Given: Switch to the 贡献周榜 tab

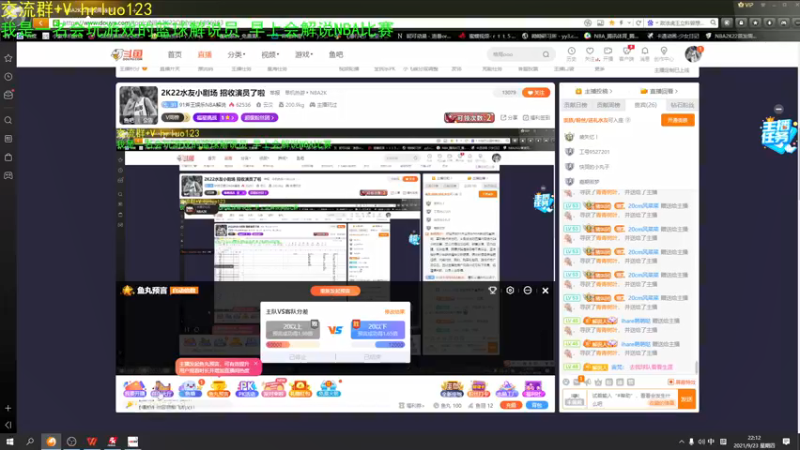Looking at the screenshot, I should pos(608,105).
